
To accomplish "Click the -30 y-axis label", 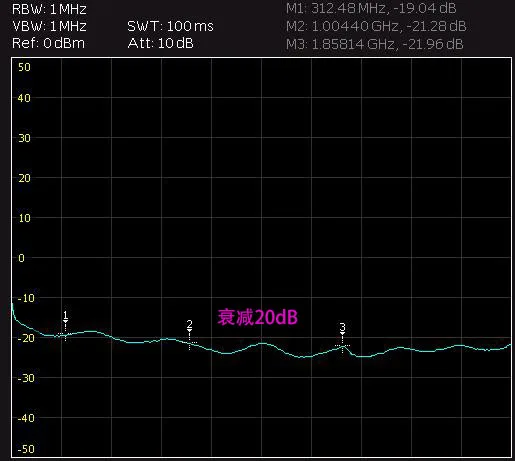I will tap(26, 378).
